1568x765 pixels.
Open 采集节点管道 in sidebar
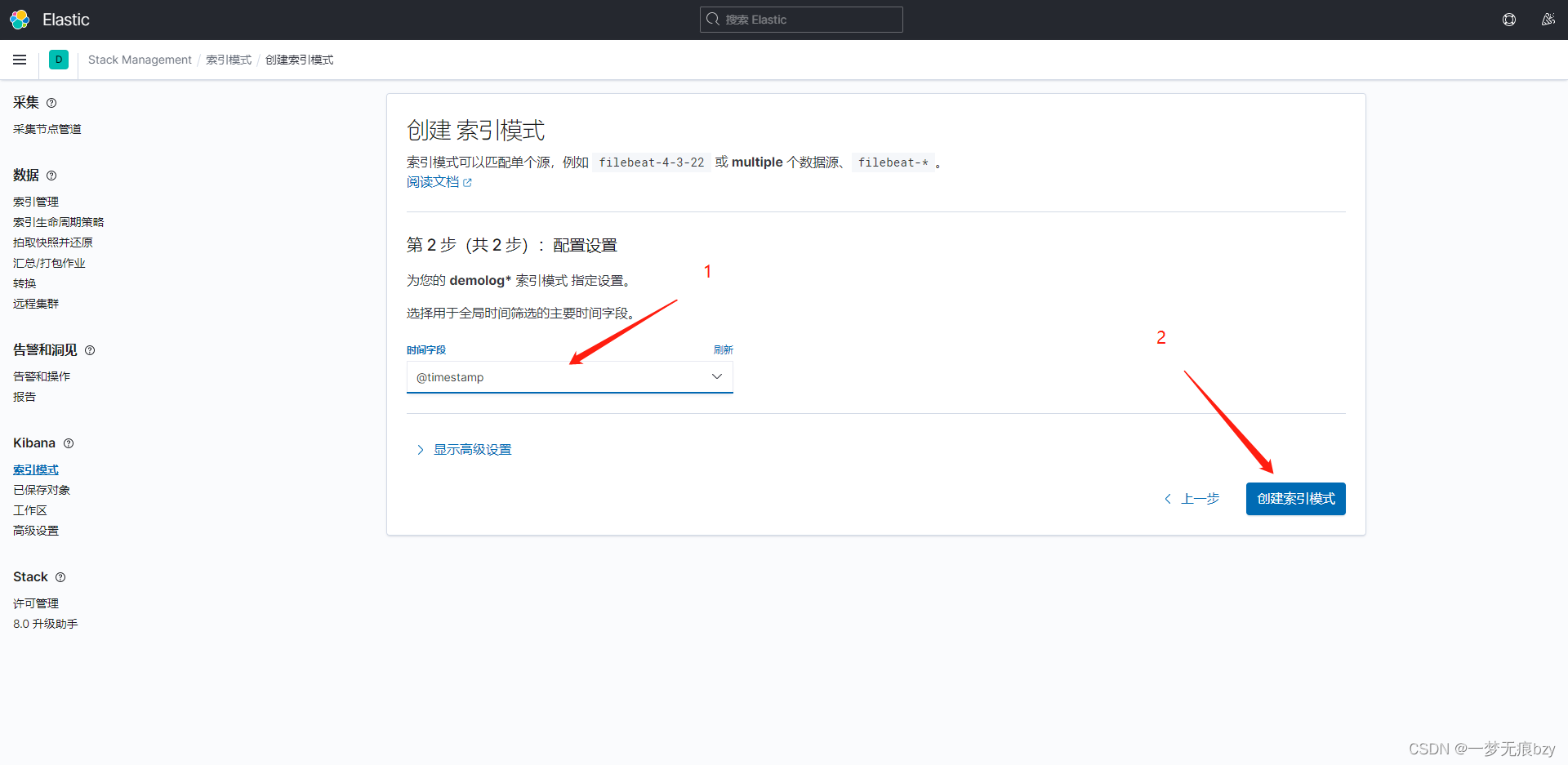point(47,129)
